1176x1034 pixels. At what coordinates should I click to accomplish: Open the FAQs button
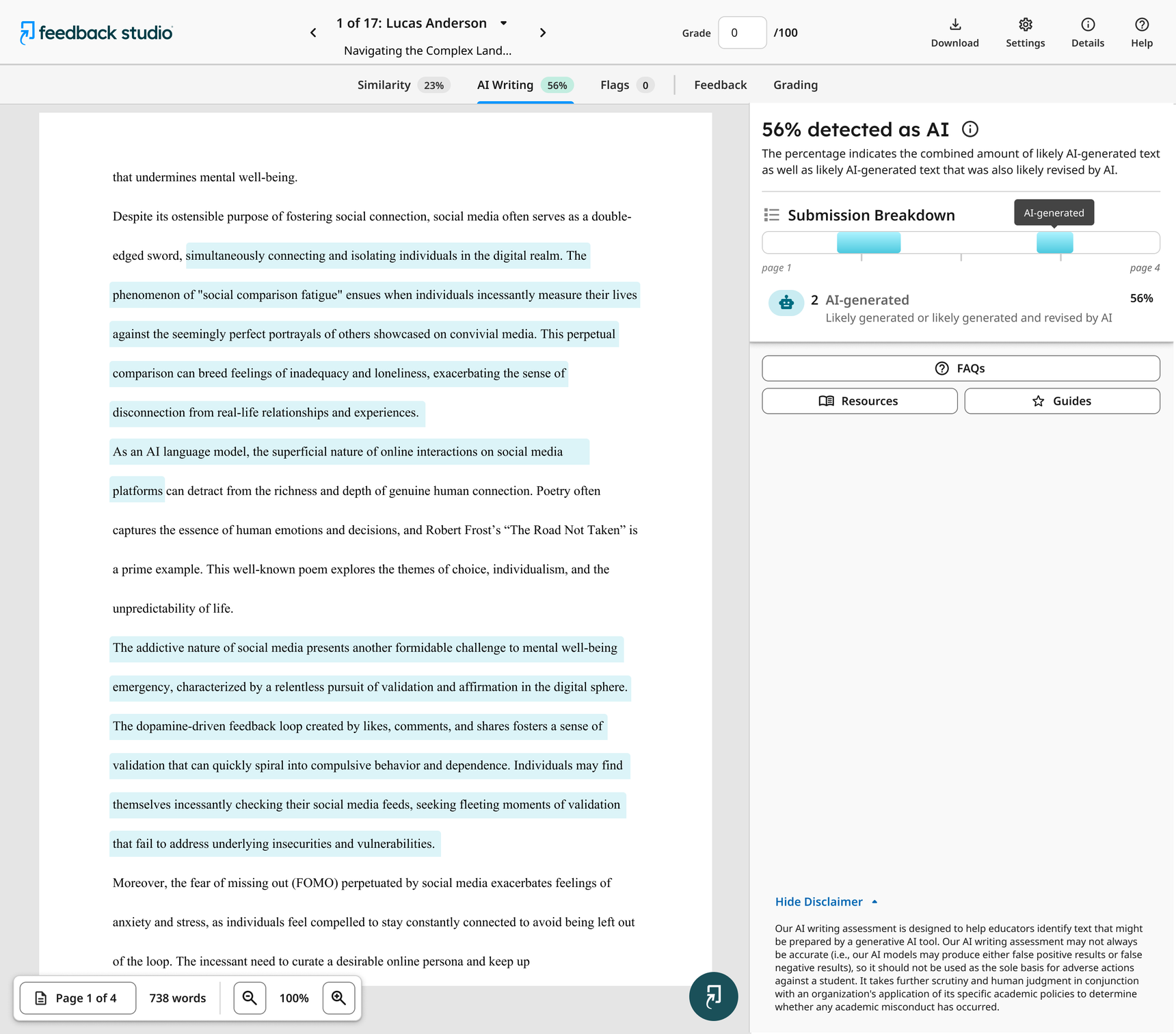pyautogui.click(x=961, y=368)
